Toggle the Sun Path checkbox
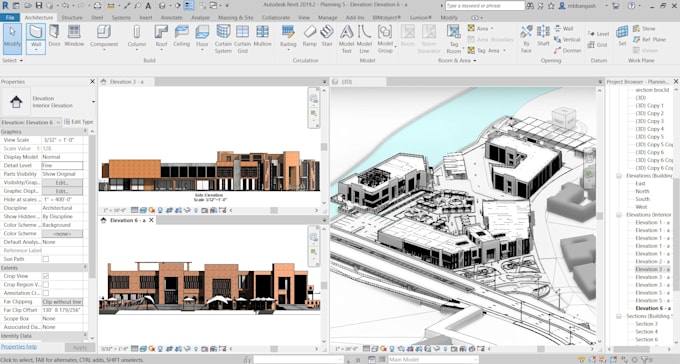 tap(46, 259)
